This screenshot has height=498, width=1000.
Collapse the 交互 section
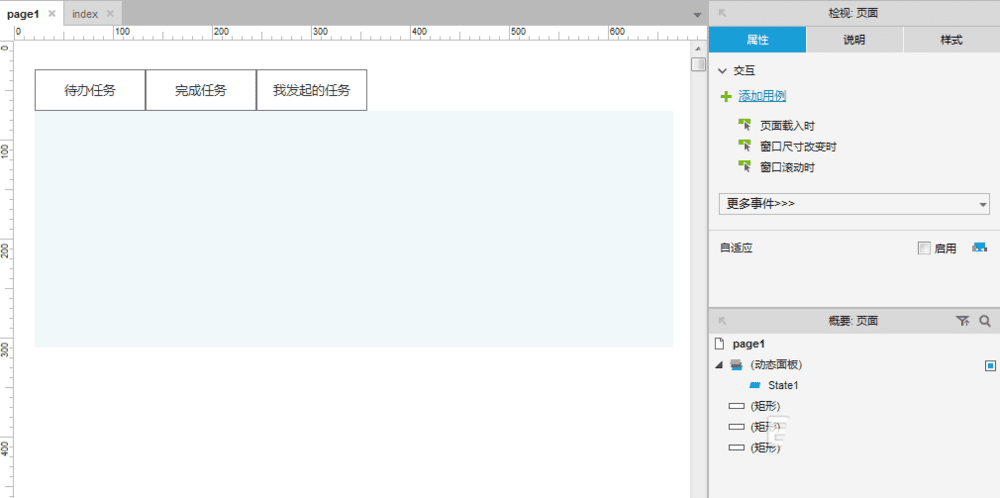723,71
